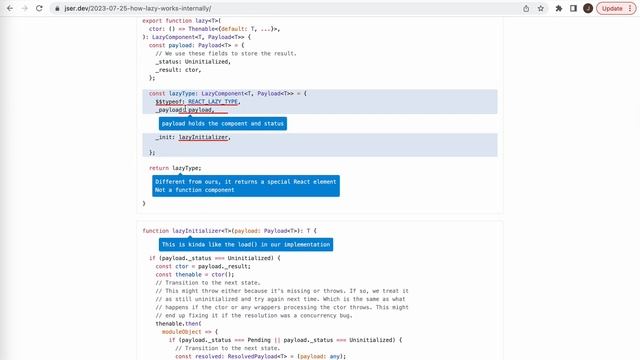Click the 'lazyInitializer,' text on the _init line

pyautogui.click(x=204, y=137)
